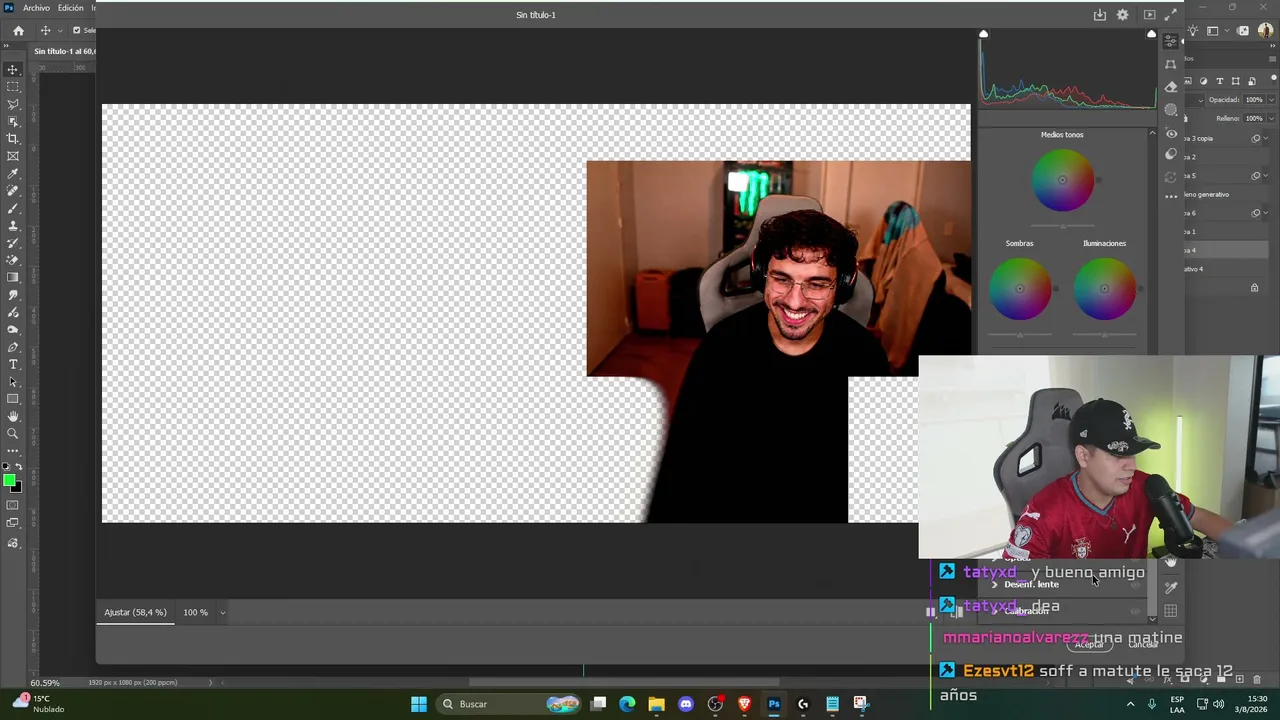Open the Edición menu
Screen dimensions: 1280x720
71,8
